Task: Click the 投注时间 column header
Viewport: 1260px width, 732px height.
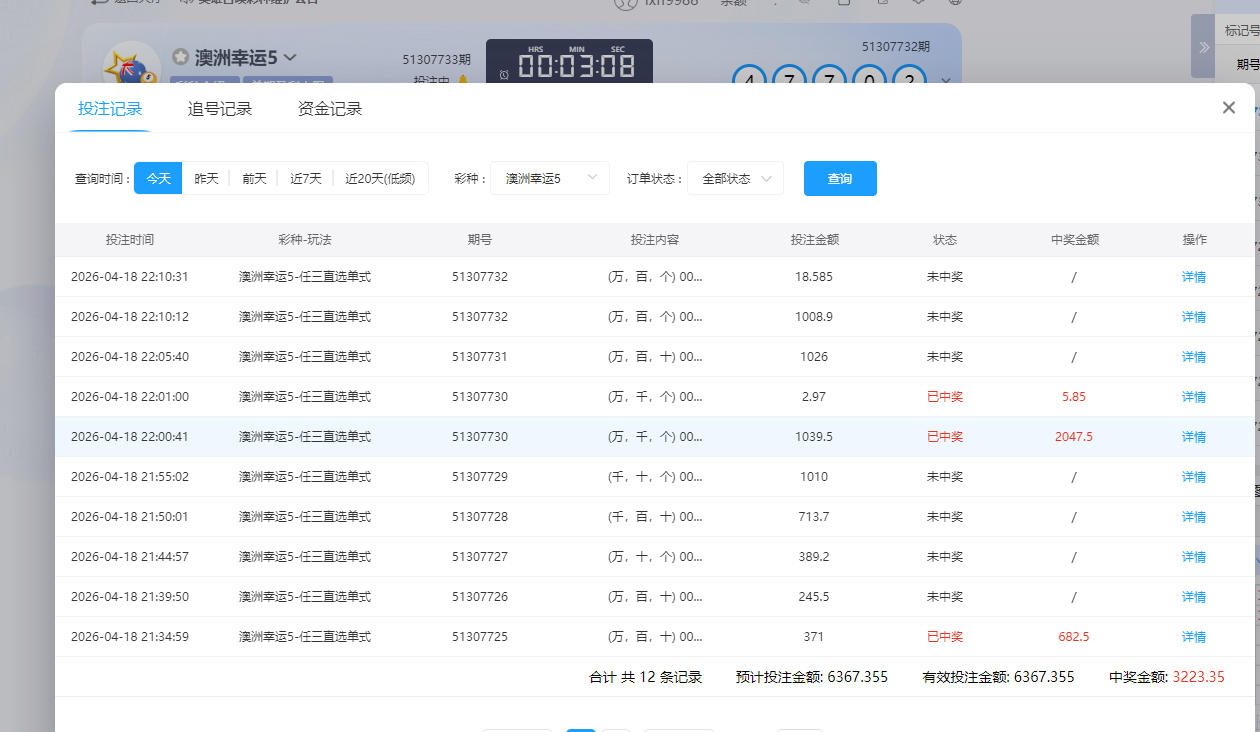Action: [130, 240]
